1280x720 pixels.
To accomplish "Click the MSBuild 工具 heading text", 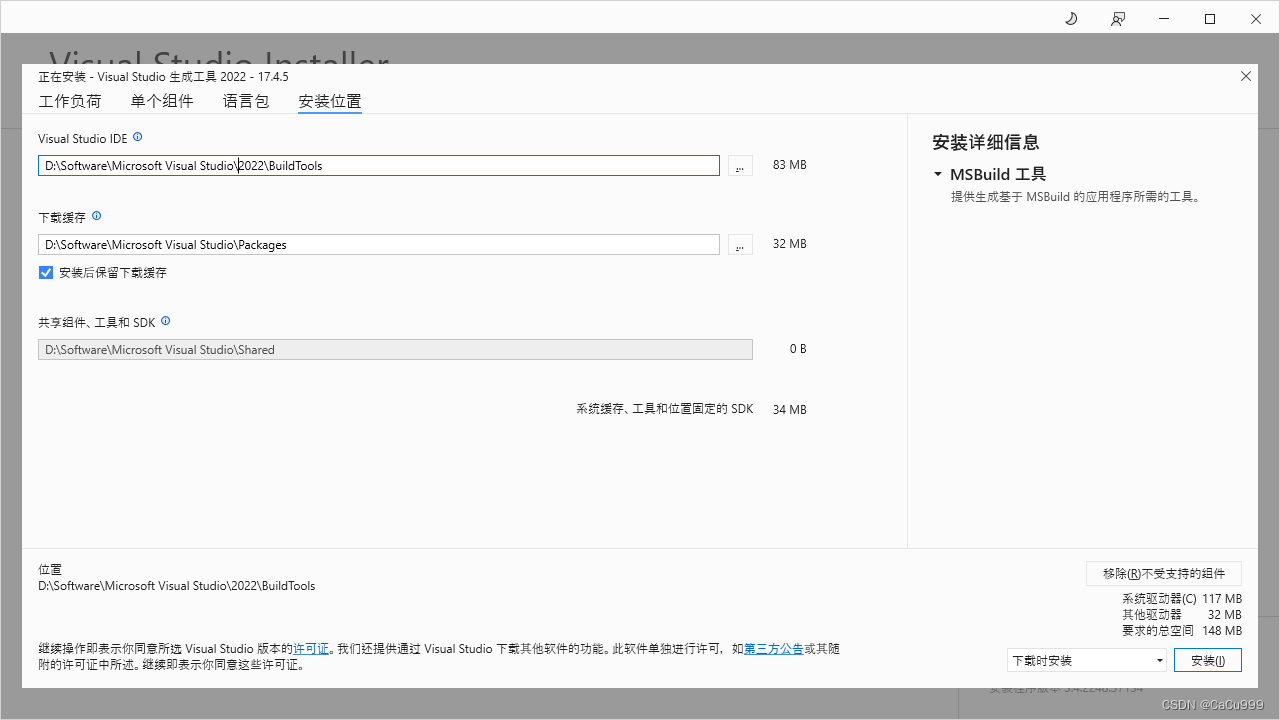I will click(x=998, y=174).
